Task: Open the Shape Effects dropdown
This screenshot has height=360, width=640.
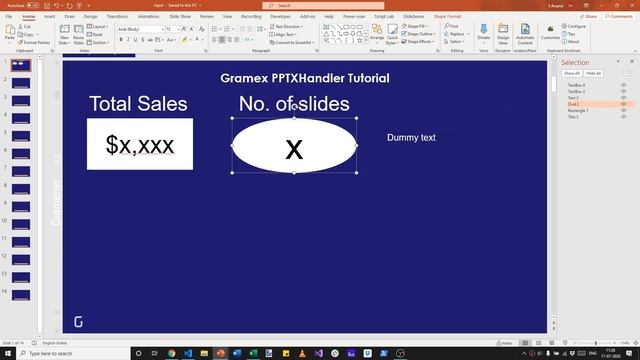Action: 417,42
